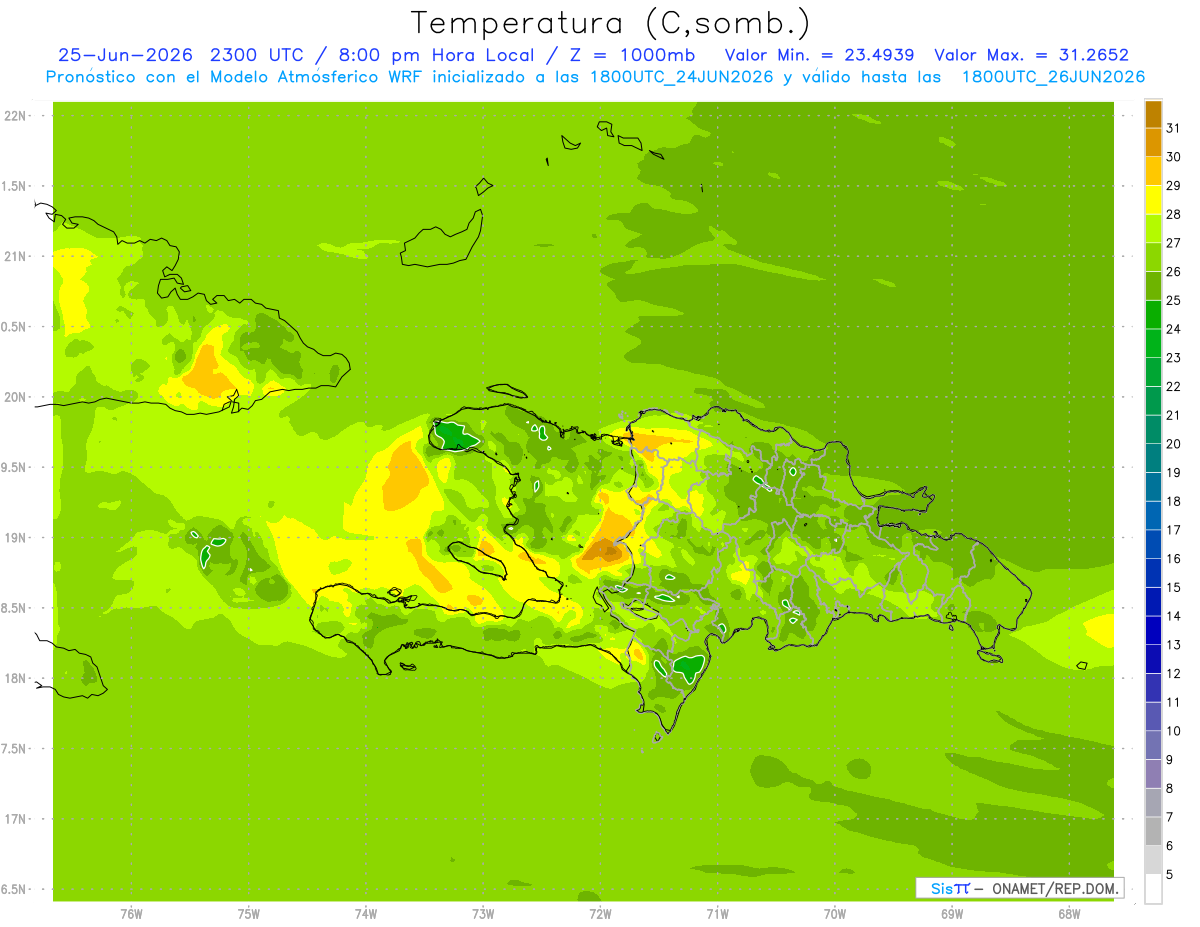The width and height of the screenshot is (1200, 927).
Task: Click the '17N' latitude axis label
Action: click(15, 819)
